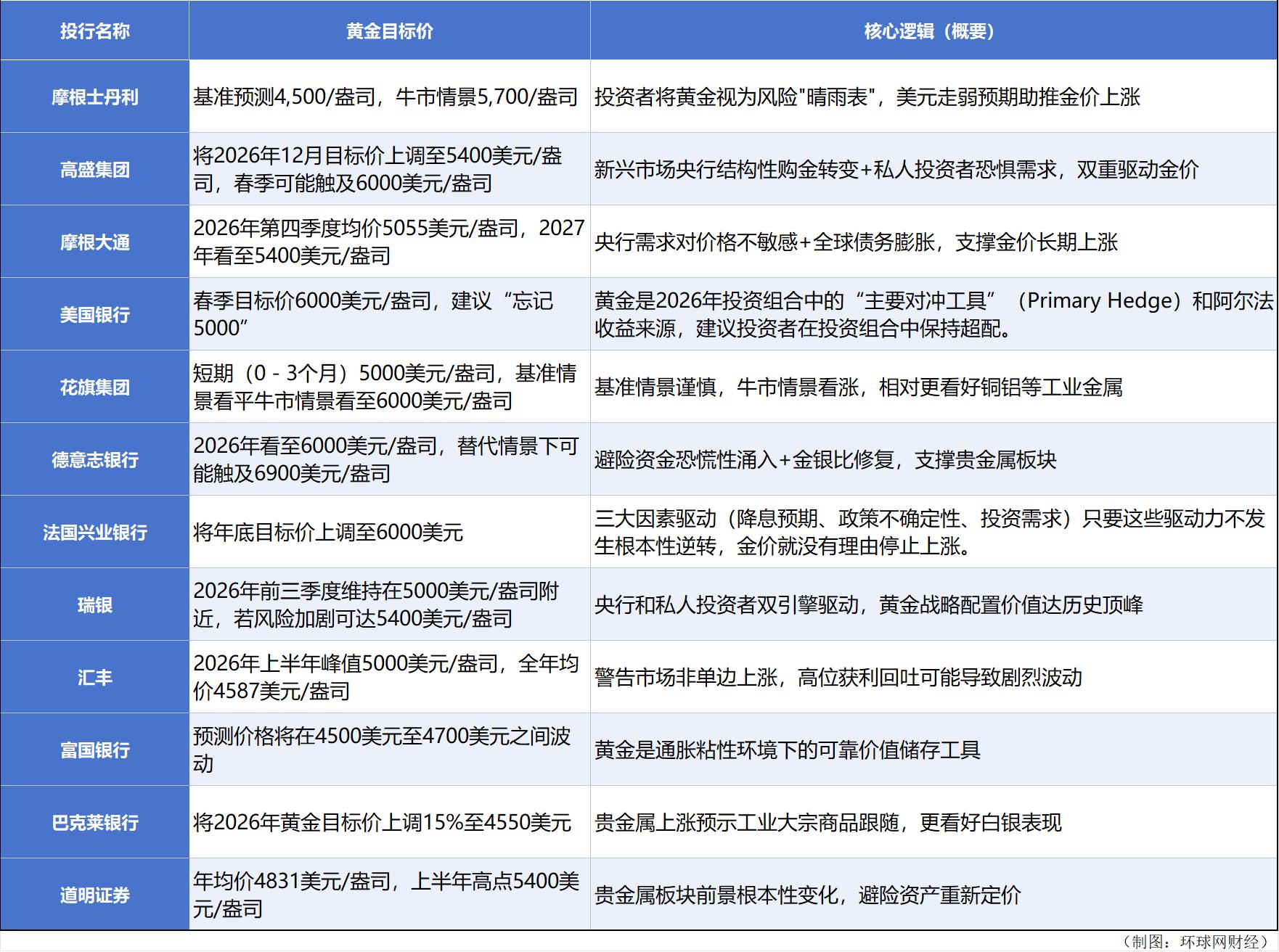Viewport: 1279px width, 952px height.
Task: Click the 汇丰 row label
Action: click(x=94, y=676)
